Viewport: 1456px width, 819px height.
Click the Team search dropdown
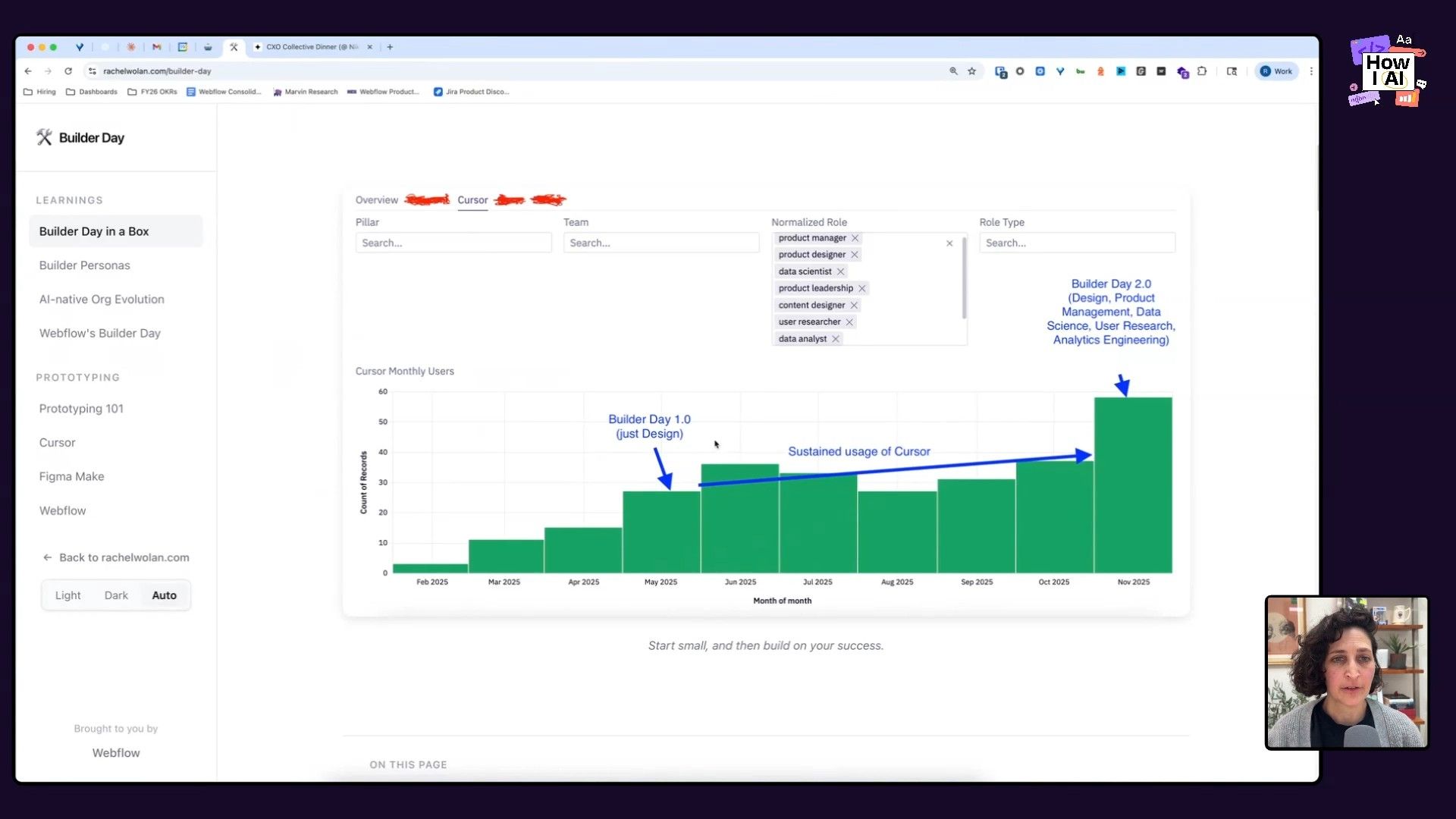pyautogui.click(x=661, y=243)
